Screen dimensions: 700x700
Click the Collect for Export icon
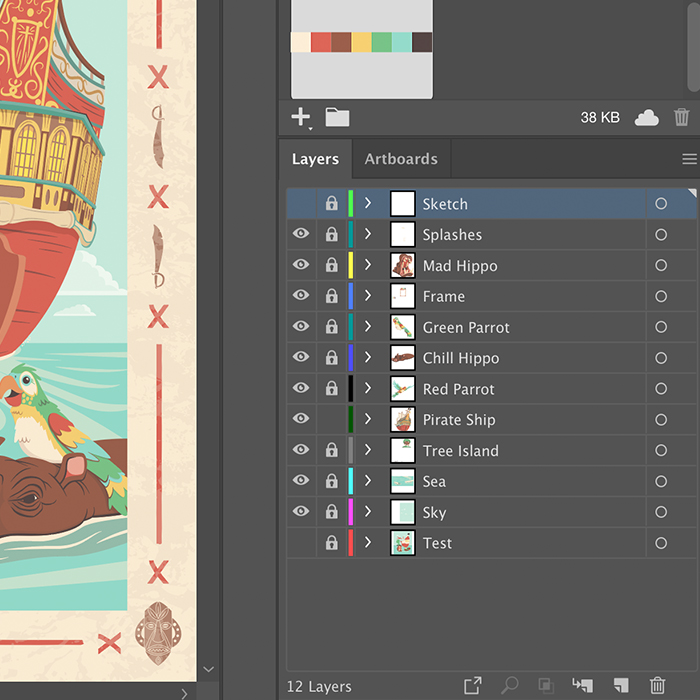473,685
